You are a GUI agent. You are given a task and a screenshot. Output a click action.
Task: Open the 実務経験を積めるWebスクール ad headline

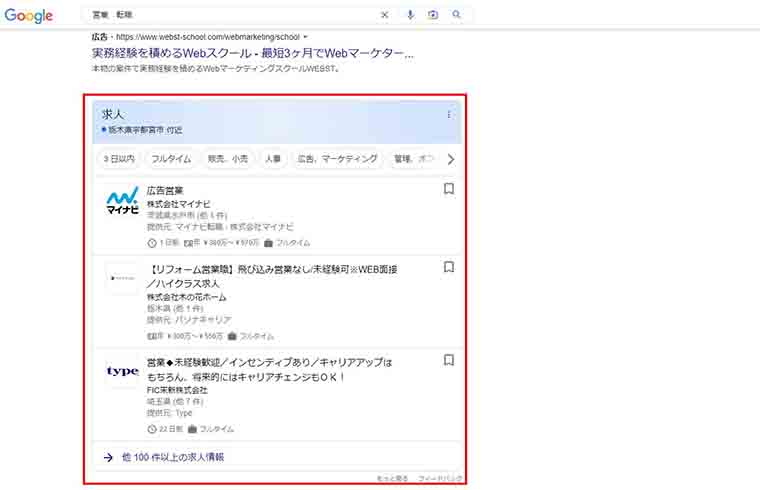coord(253,53)
